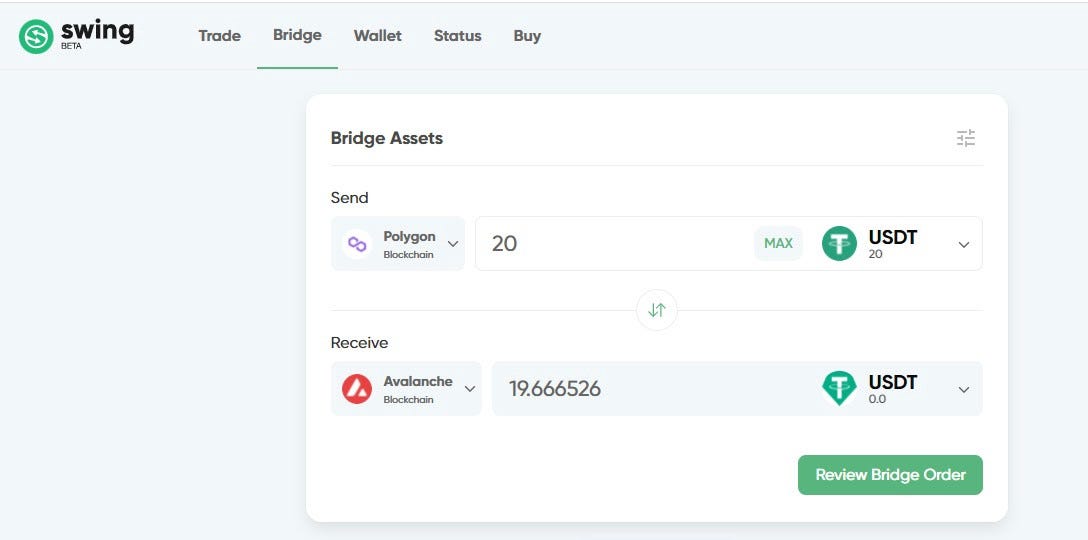Open the Receive USDT token dropdown
The height and width of the screenshot is (540, 1088).
point(964,389)
